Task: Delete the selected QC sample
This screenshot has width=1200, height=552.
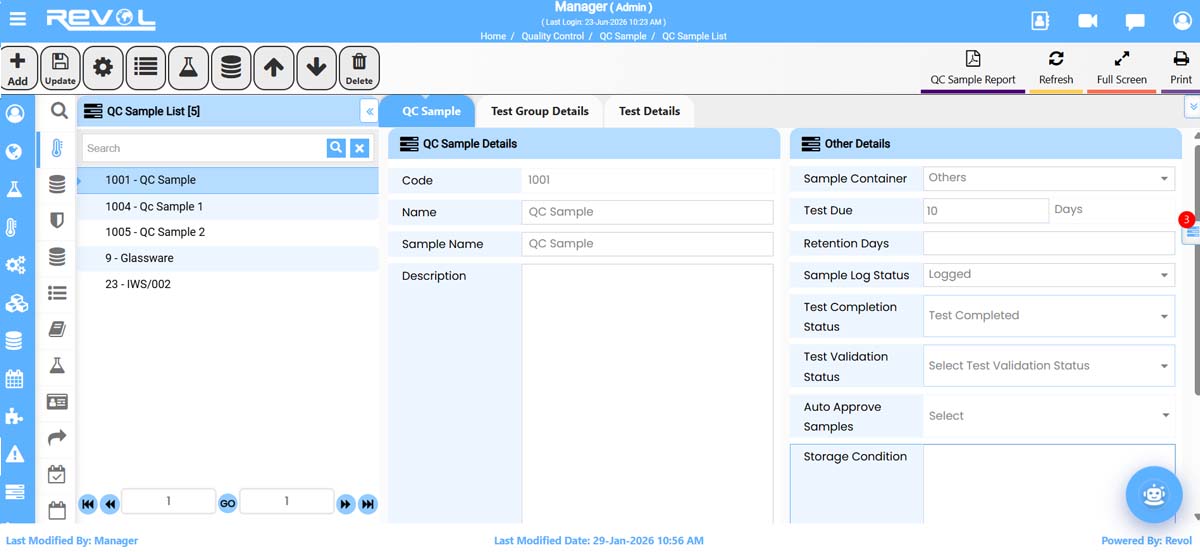Action: pos(359,68)
